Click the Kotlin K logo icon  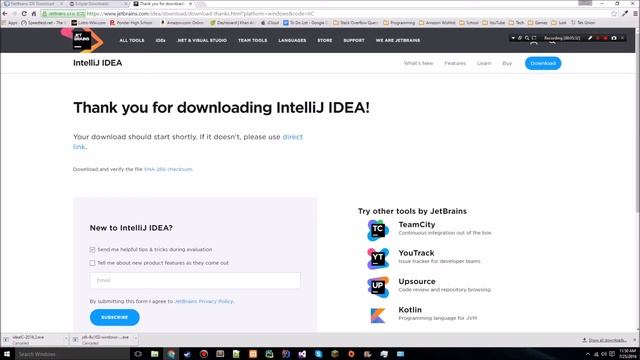pos(378,316)
